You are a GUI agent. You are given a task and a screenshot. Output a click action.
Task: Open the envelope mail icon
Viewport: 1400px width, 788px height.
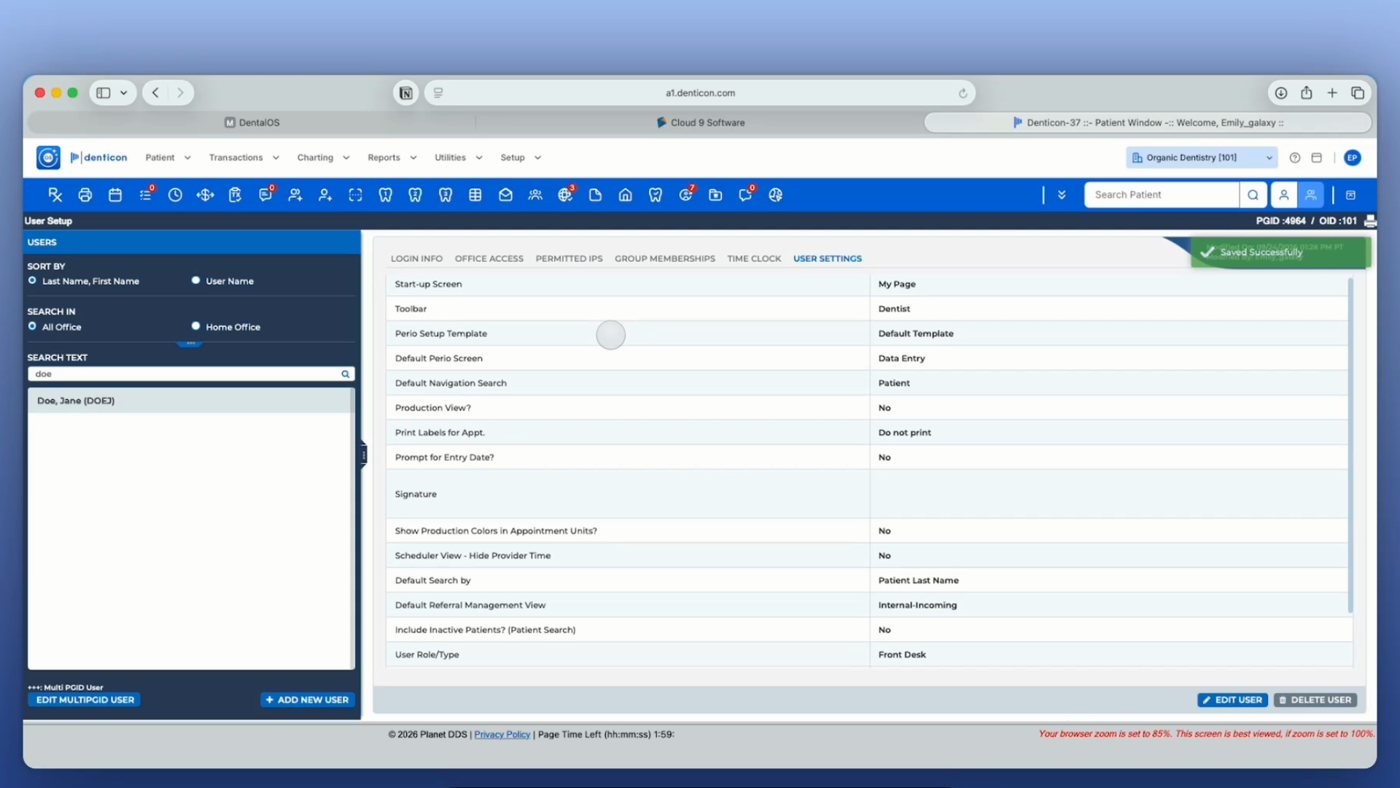tap(505, 195)
